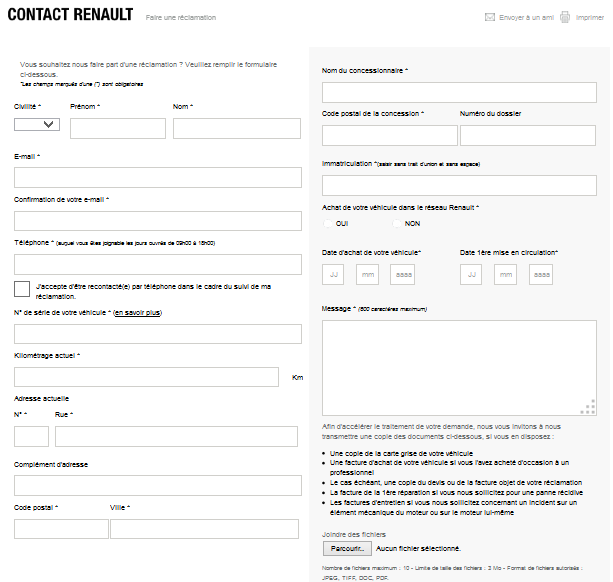Click the Kilométrage actuel field
This screenshot has height=582, width=613.
click(146, 377)
